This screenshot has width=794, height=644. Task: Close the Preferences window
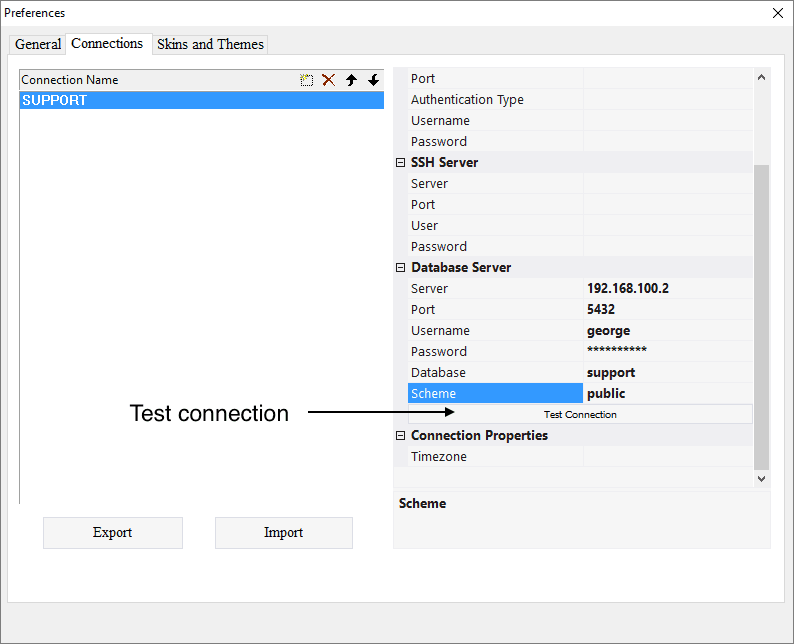click(778, 13)
